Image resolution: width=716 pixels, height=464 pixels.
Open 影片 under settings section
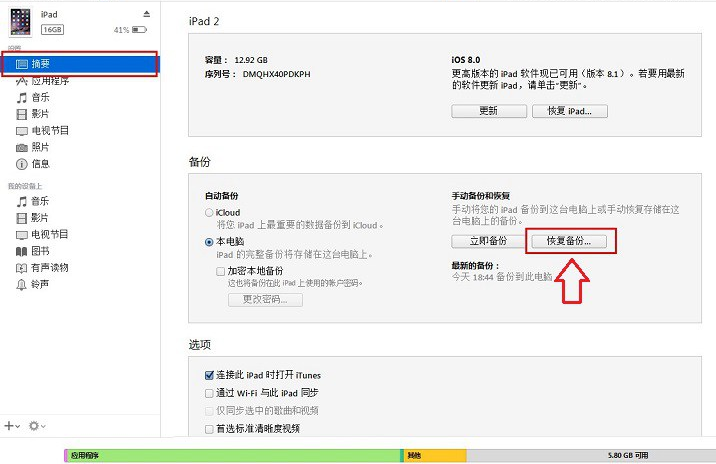pyautogui.click(x=40, y=114)
